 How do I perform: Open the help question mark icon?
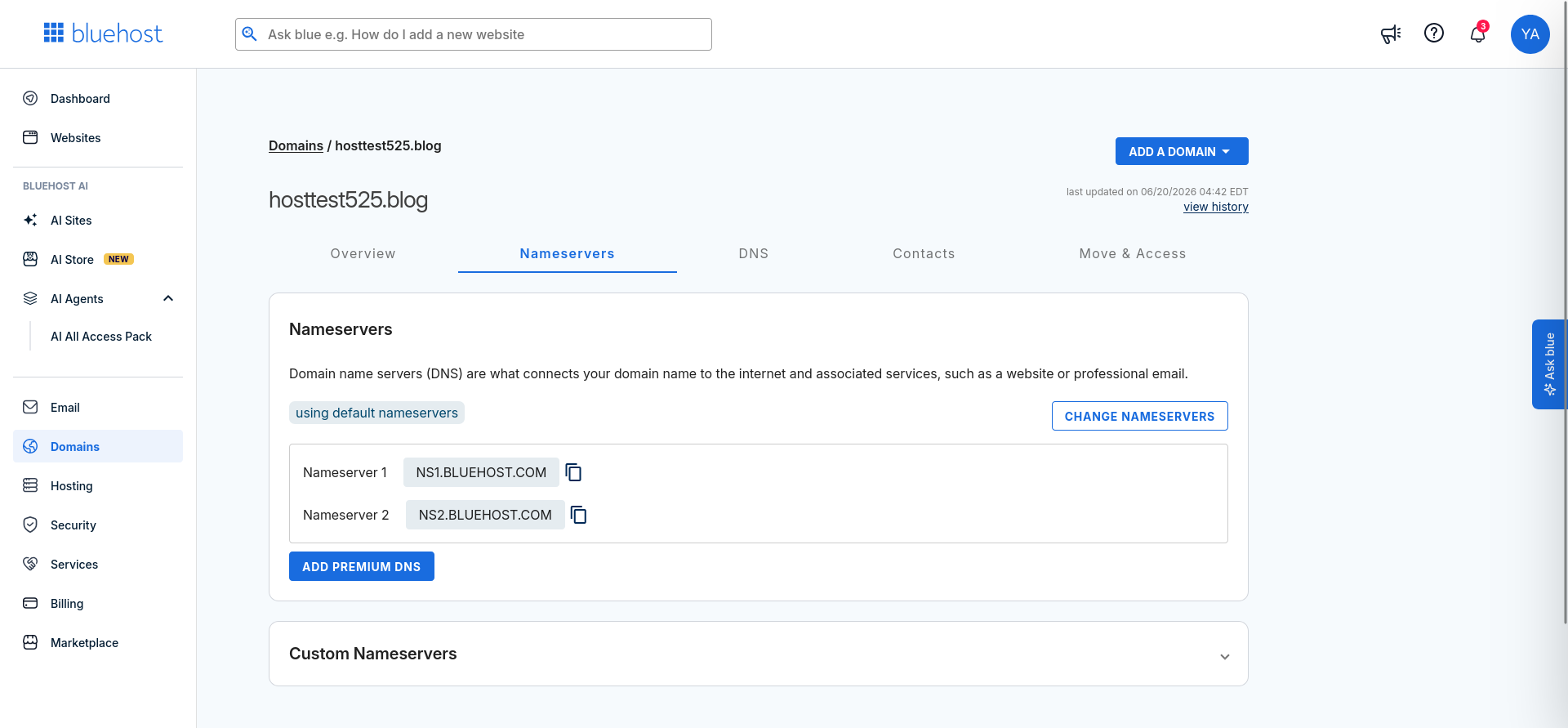[x=1434, y=33]
